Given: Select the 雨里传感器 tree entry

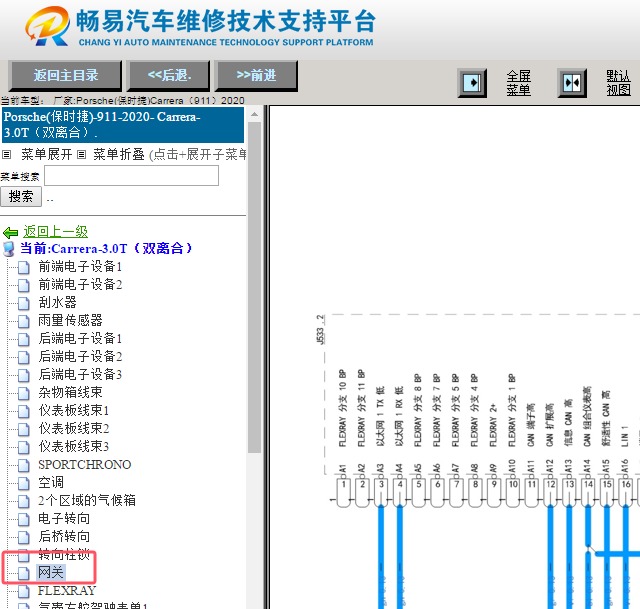Looking at the screenshot, I should tap(70, 321).
